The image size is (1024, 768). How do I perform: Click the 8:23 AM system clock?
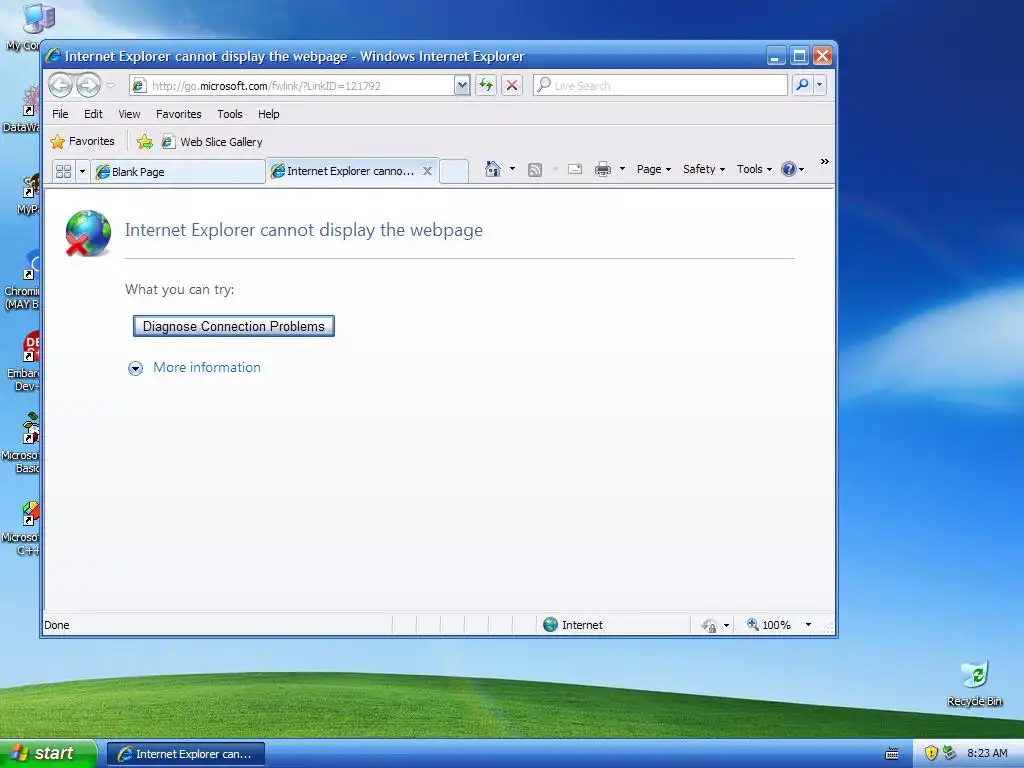(x=987, y=753)
